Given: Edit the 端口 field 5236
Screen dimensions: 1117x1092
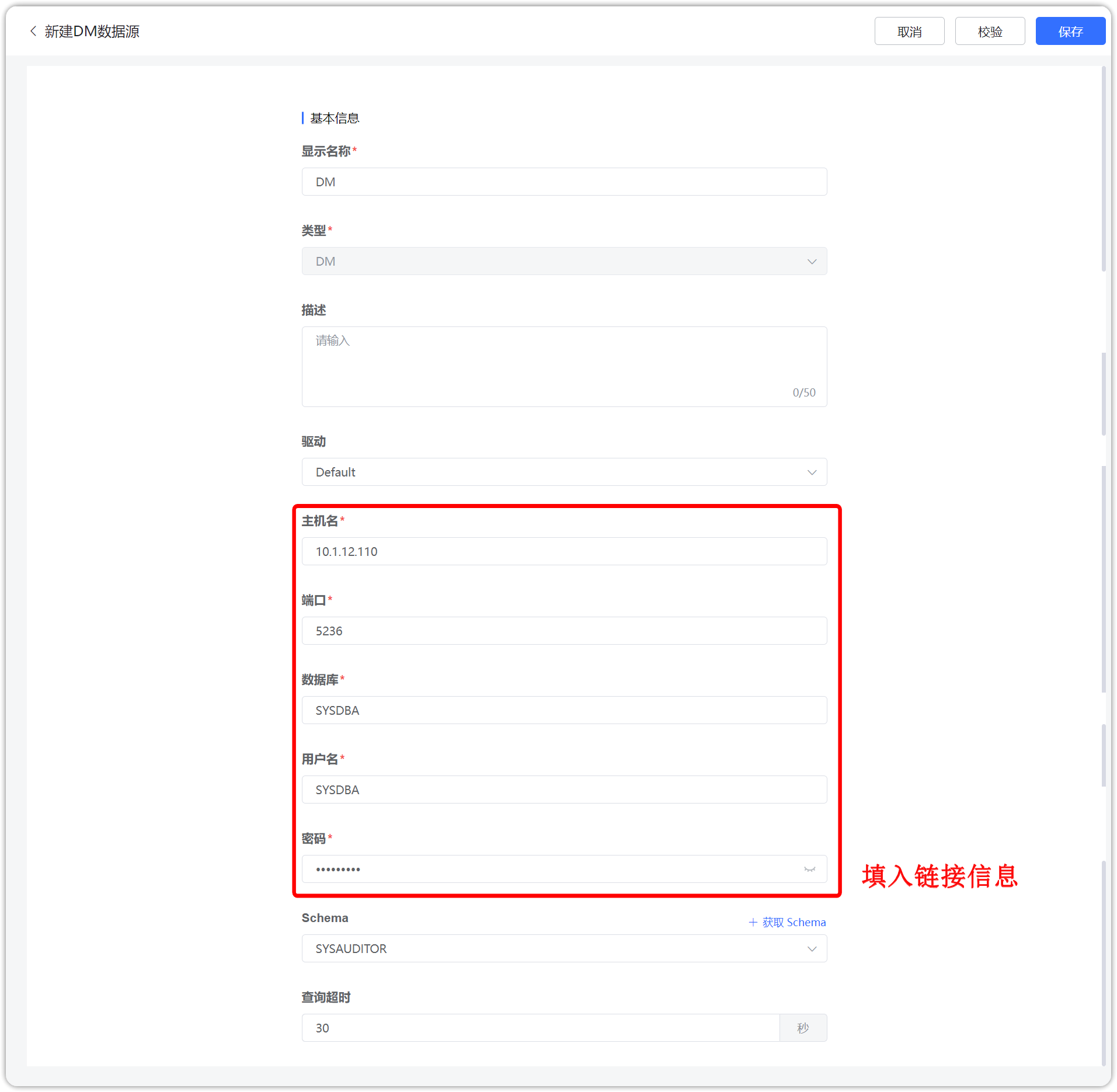Looking at the screenshot, I should pos(564,631).
